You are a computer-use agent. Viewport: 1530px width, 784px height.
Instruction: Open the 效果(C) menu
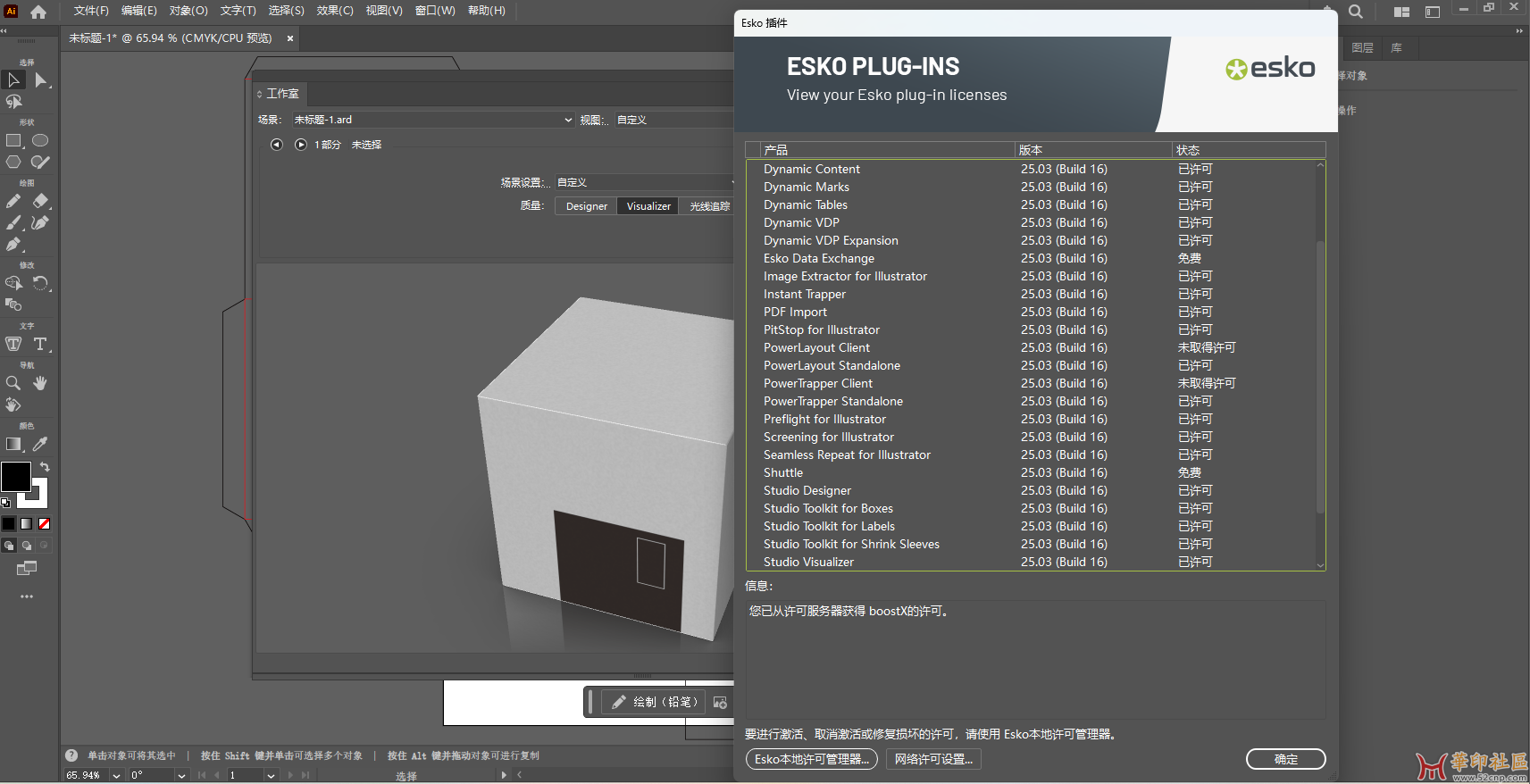click(x=335, y=11)
